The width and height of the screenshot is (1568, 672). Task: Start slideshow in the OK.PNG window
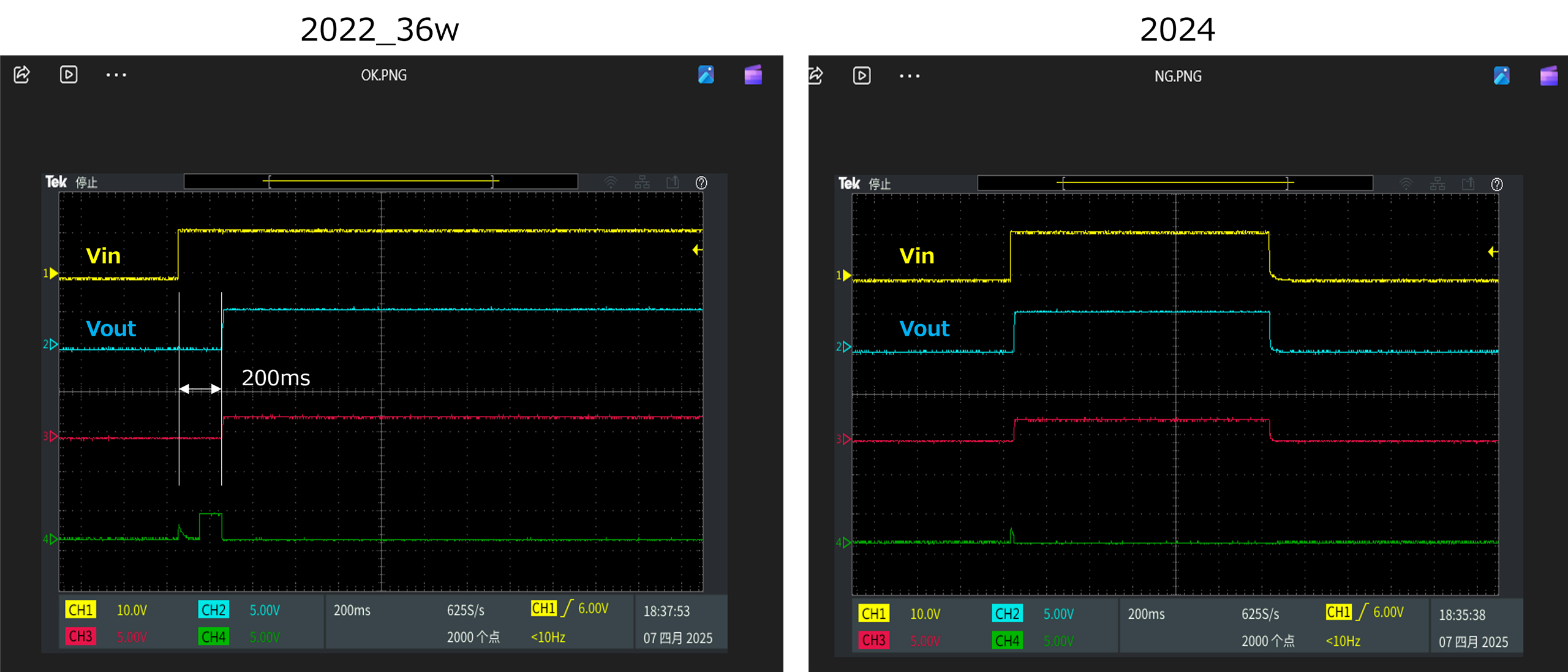pyautogui.click(x=69, y=75)
